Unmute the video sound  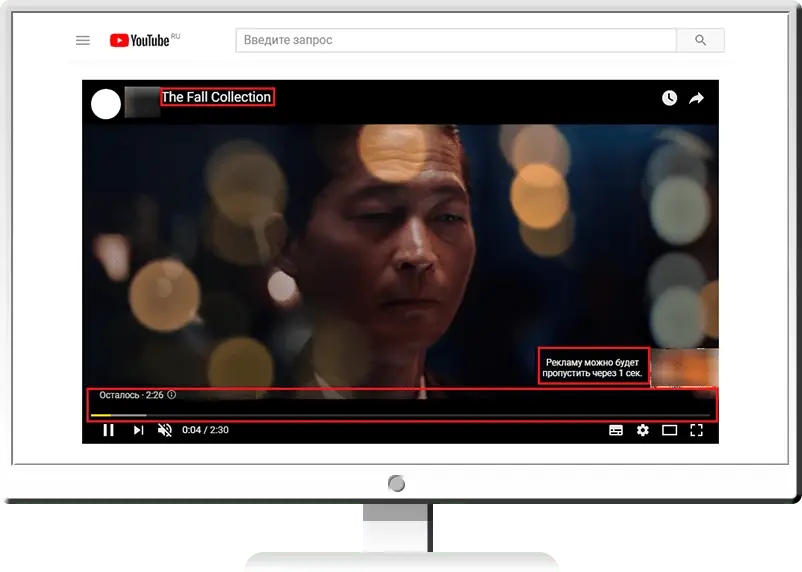click(165, 430)
